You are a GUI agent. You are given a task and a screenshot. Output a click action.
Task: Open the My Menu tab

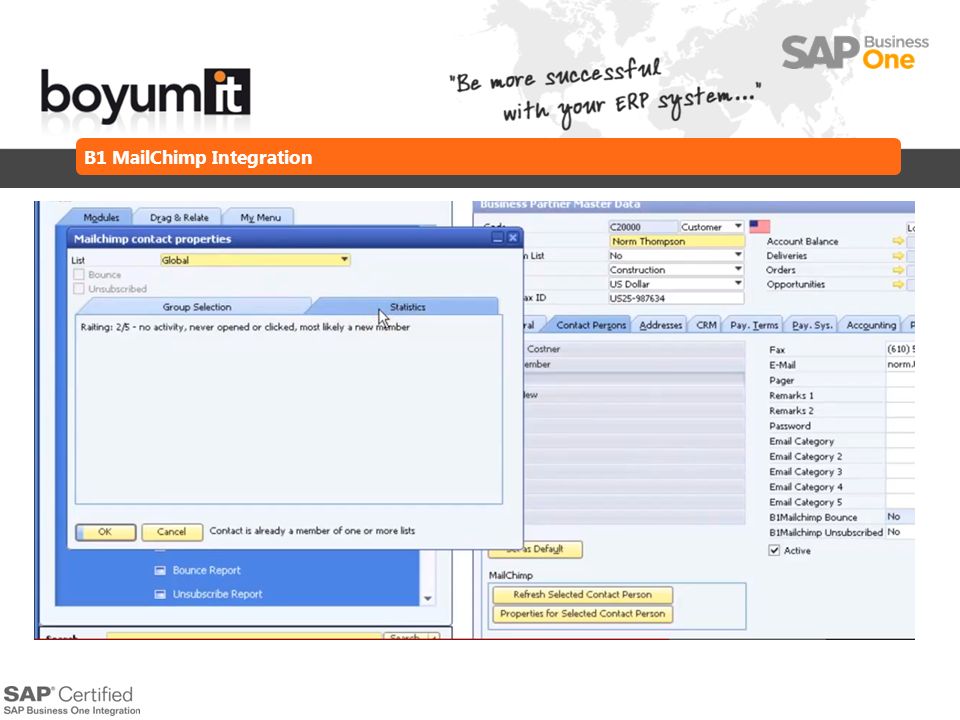click(x=260, y=217)
